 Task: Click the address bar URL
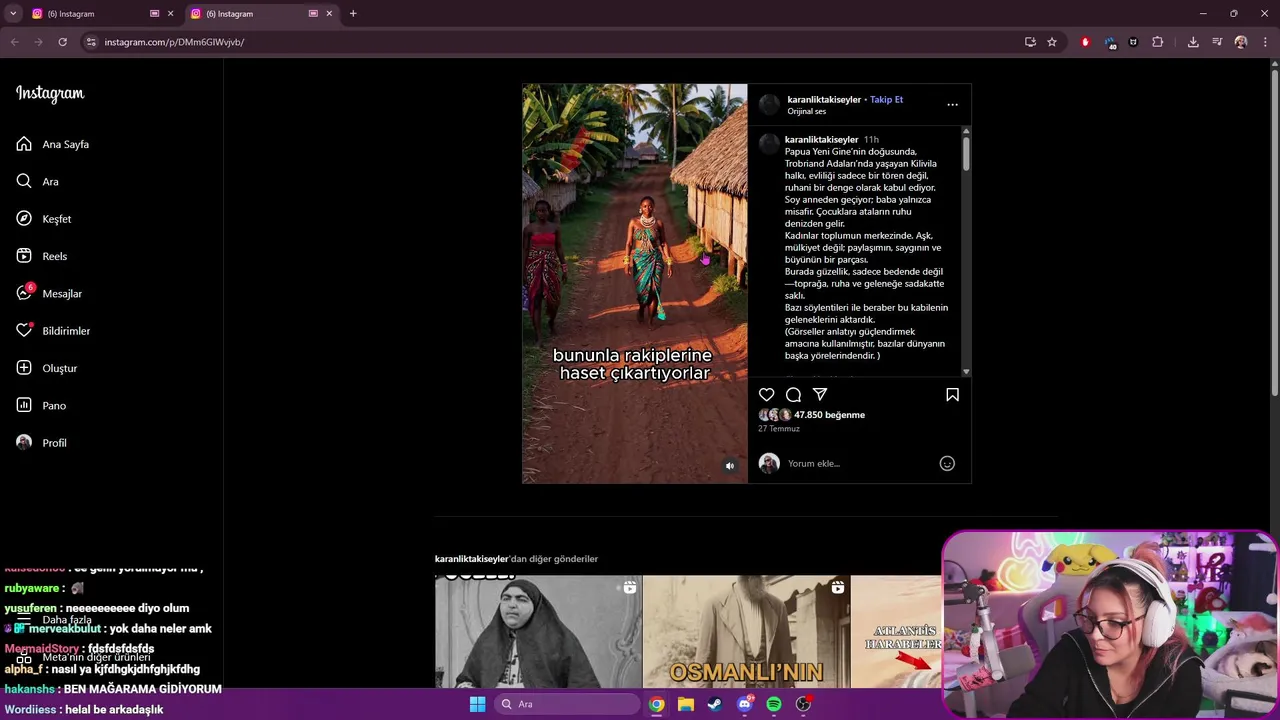[174, 42]
